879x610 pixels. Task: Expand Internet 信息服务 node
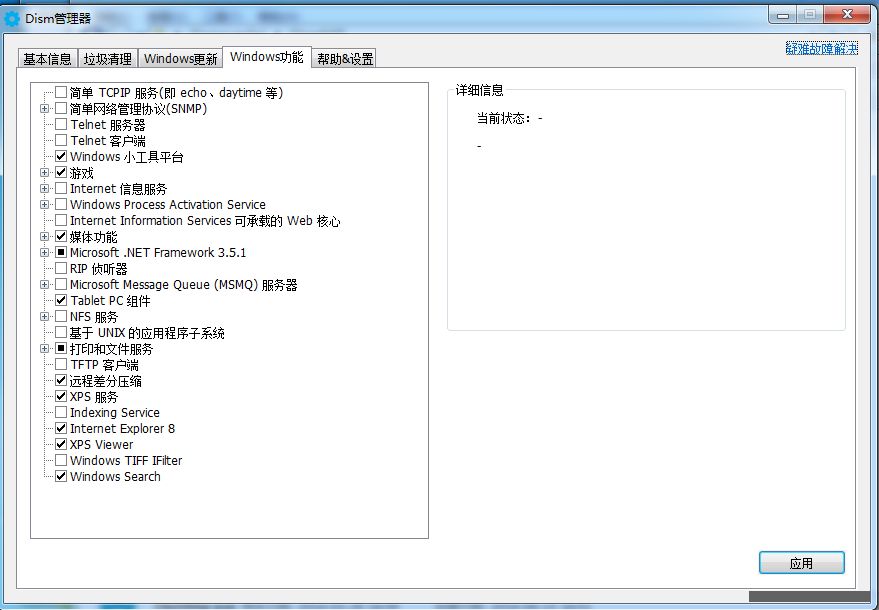[44, 188]
